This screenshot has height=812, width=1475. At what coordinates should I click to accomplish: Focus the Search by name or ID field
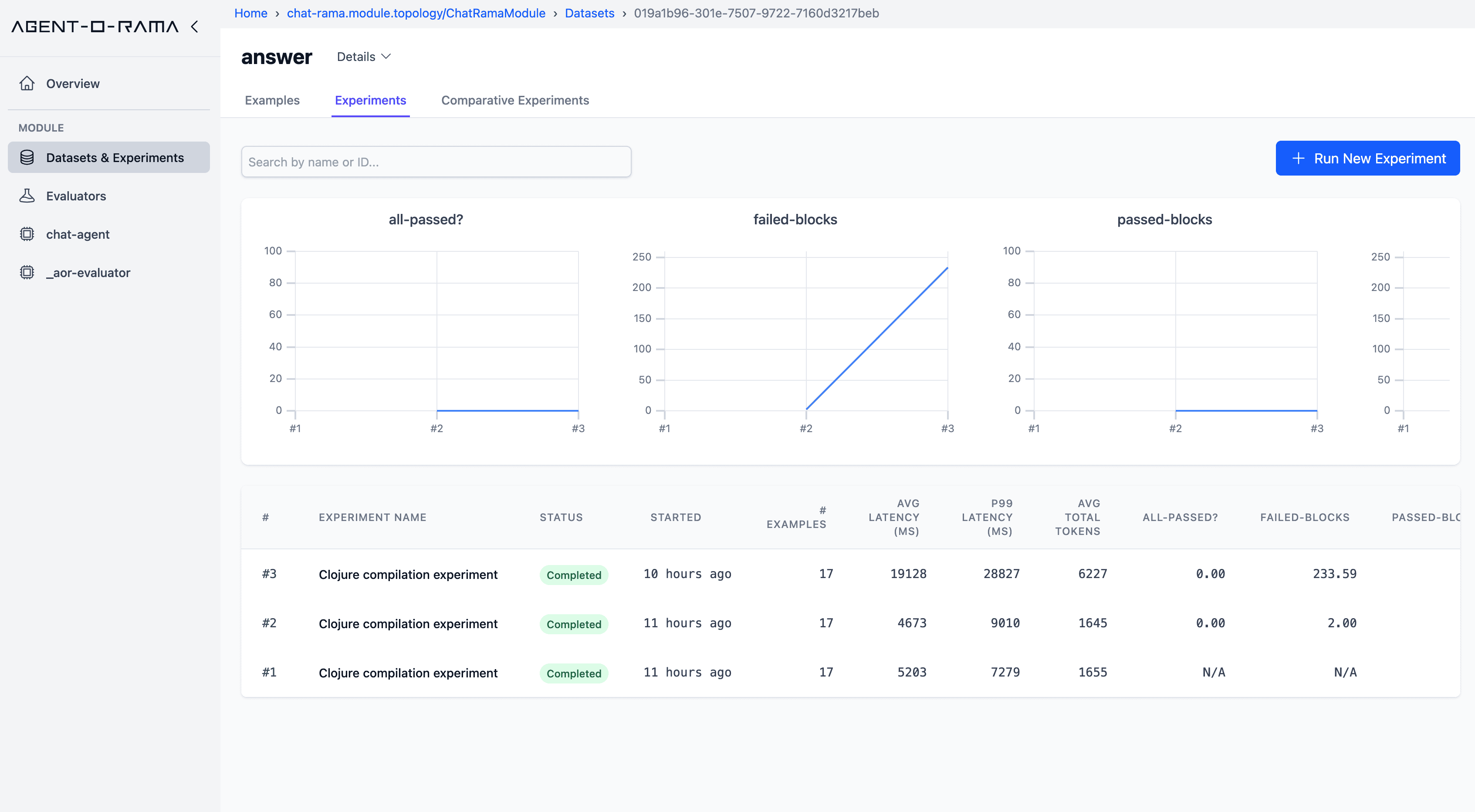pyautogui.click(x=436, y=162)
